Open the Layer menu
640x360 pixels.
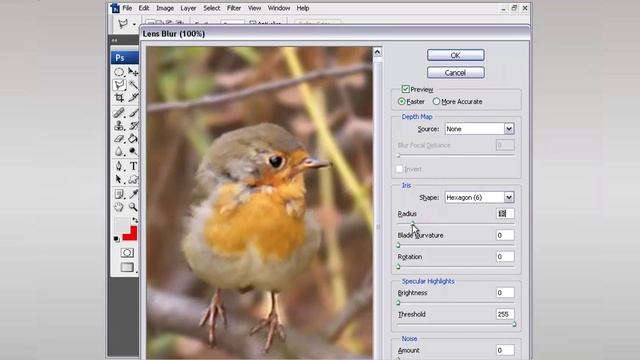(188, 8)
